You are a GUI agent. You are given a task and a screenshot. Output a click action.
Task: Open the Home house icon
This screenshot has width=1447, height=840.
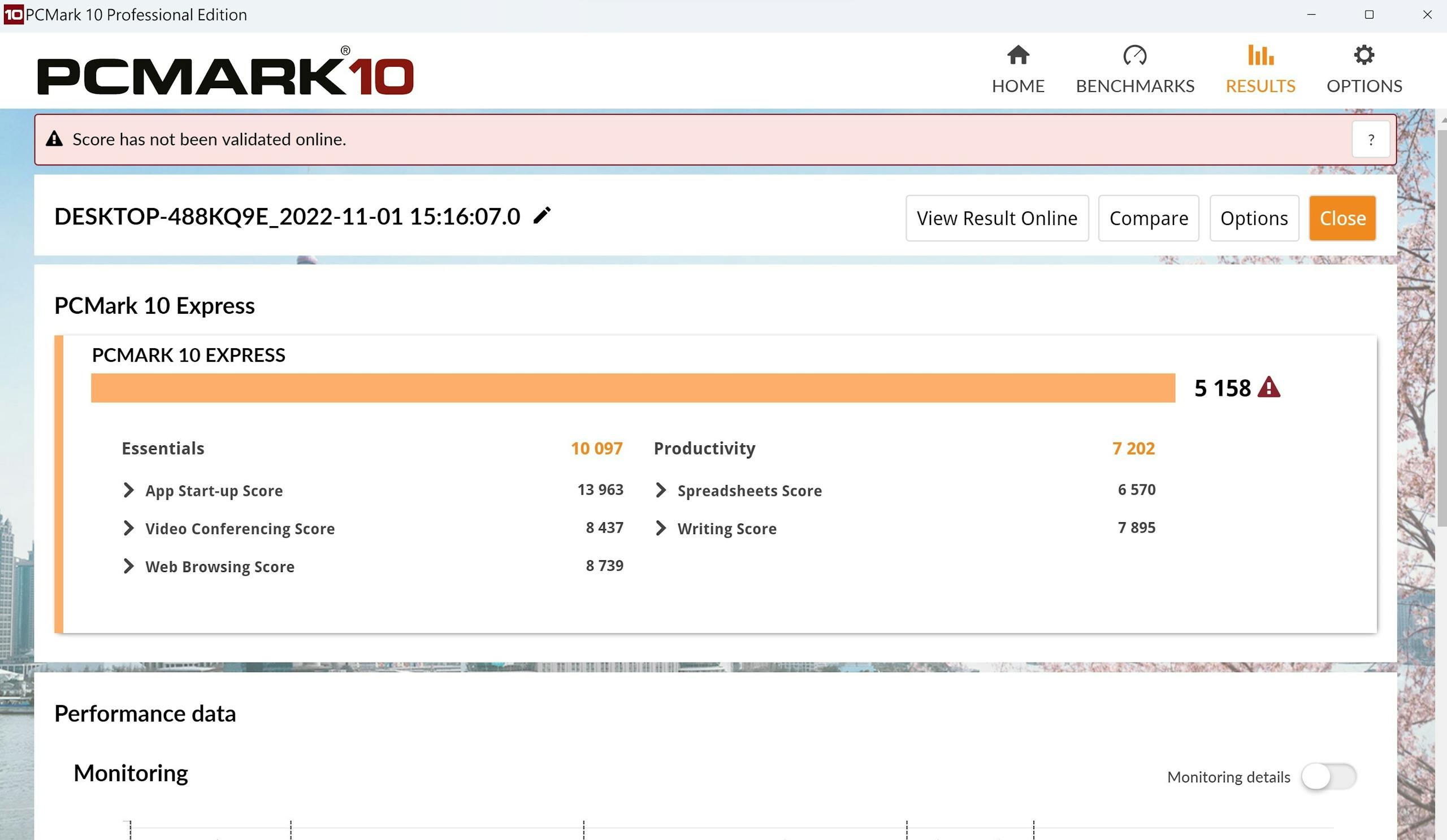[x=1017, y=56]
